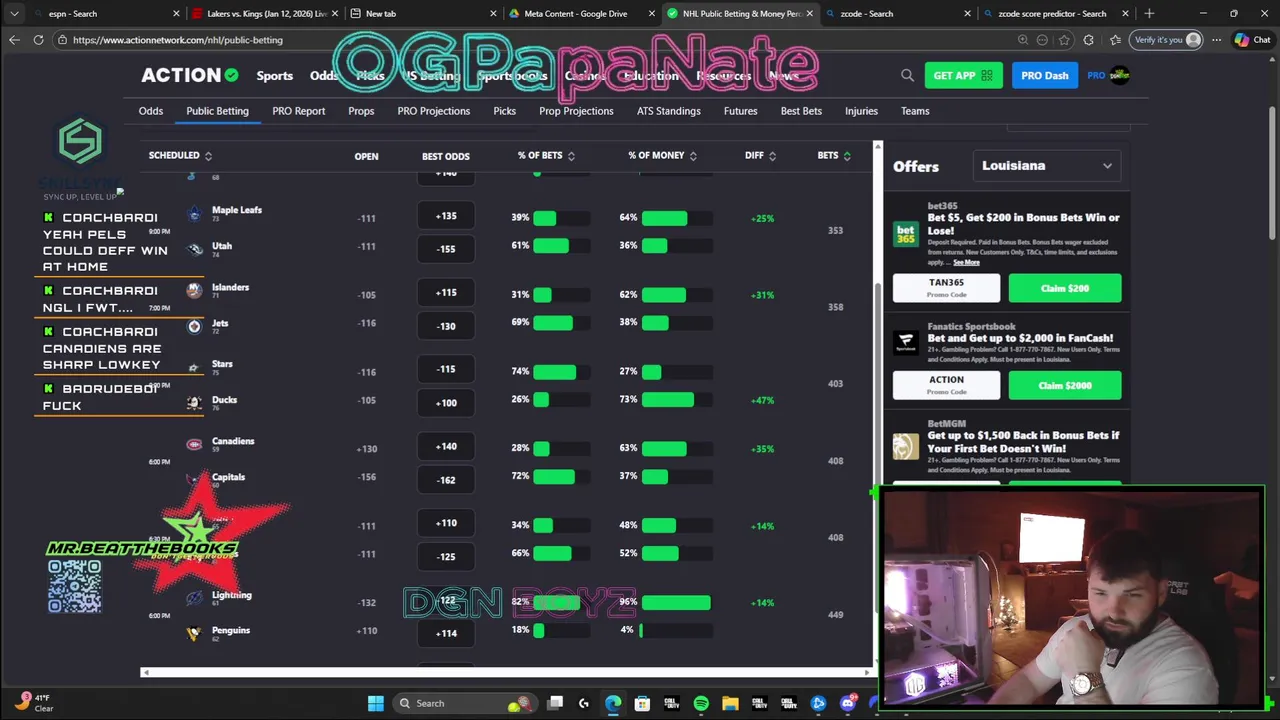Open the Louisiana state dropdown

1047,166
